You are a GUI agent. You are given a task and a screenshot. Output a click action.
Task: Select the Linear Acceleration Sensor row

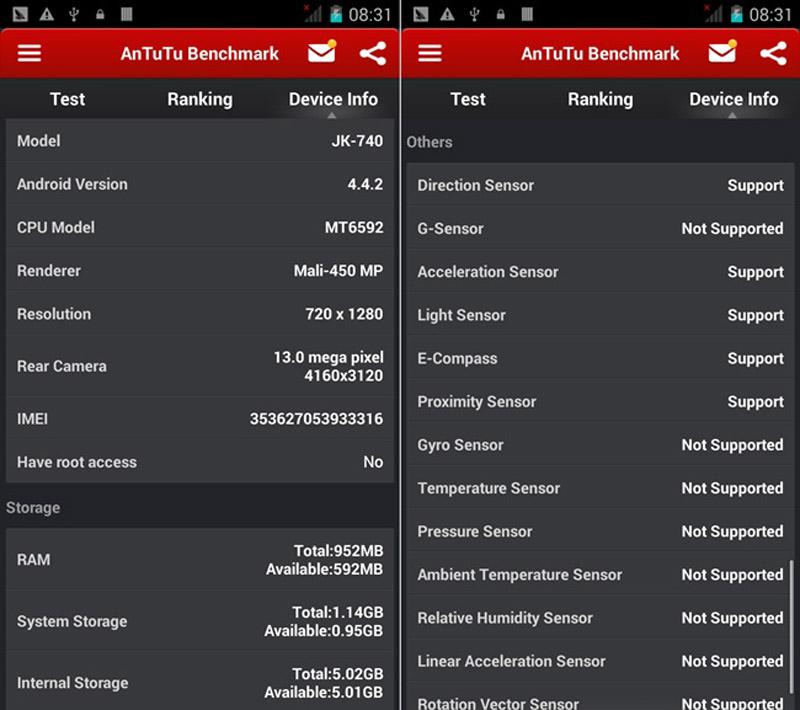[x=600, y=662]
